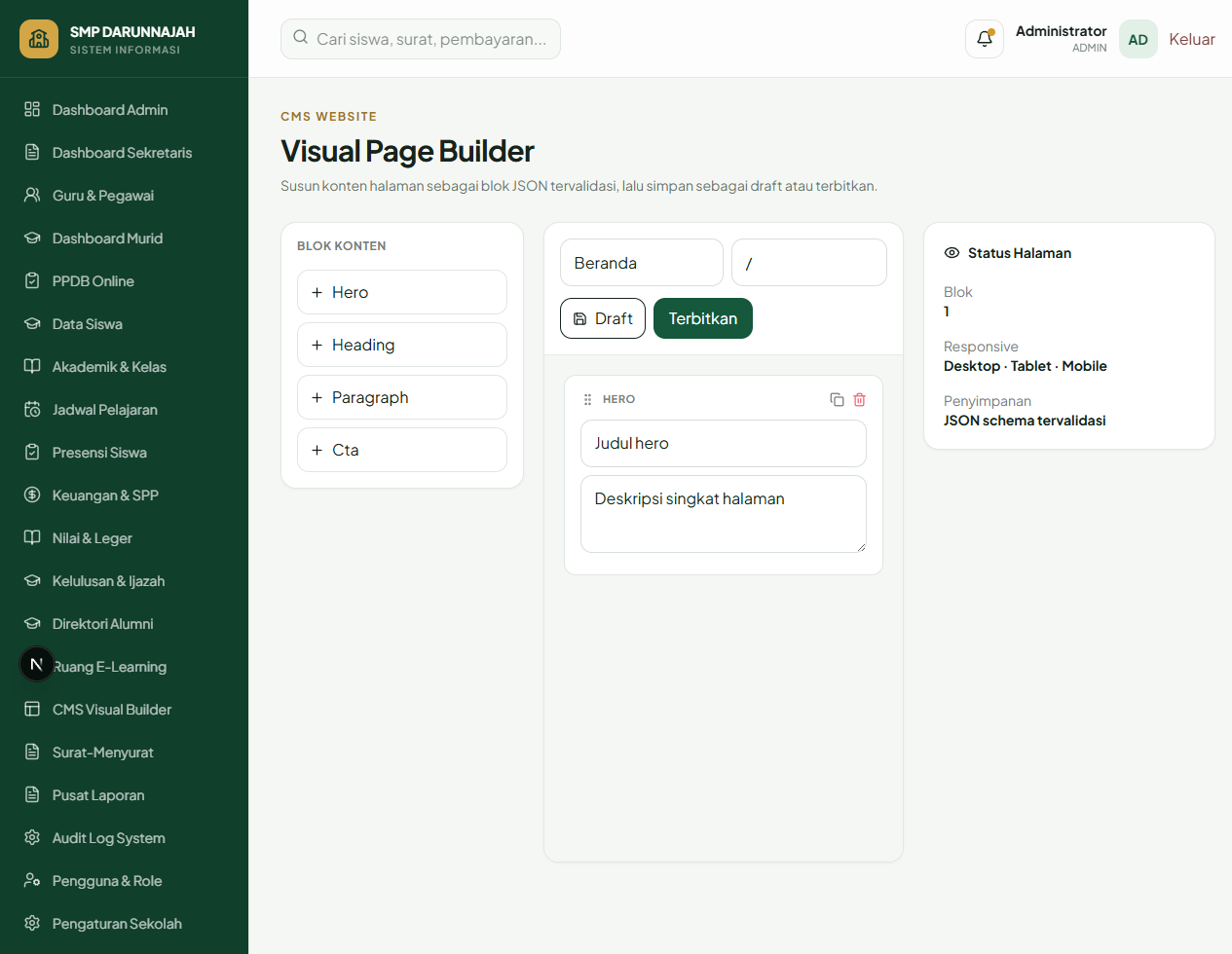Open notifications bell icon

tap(985, 39)
